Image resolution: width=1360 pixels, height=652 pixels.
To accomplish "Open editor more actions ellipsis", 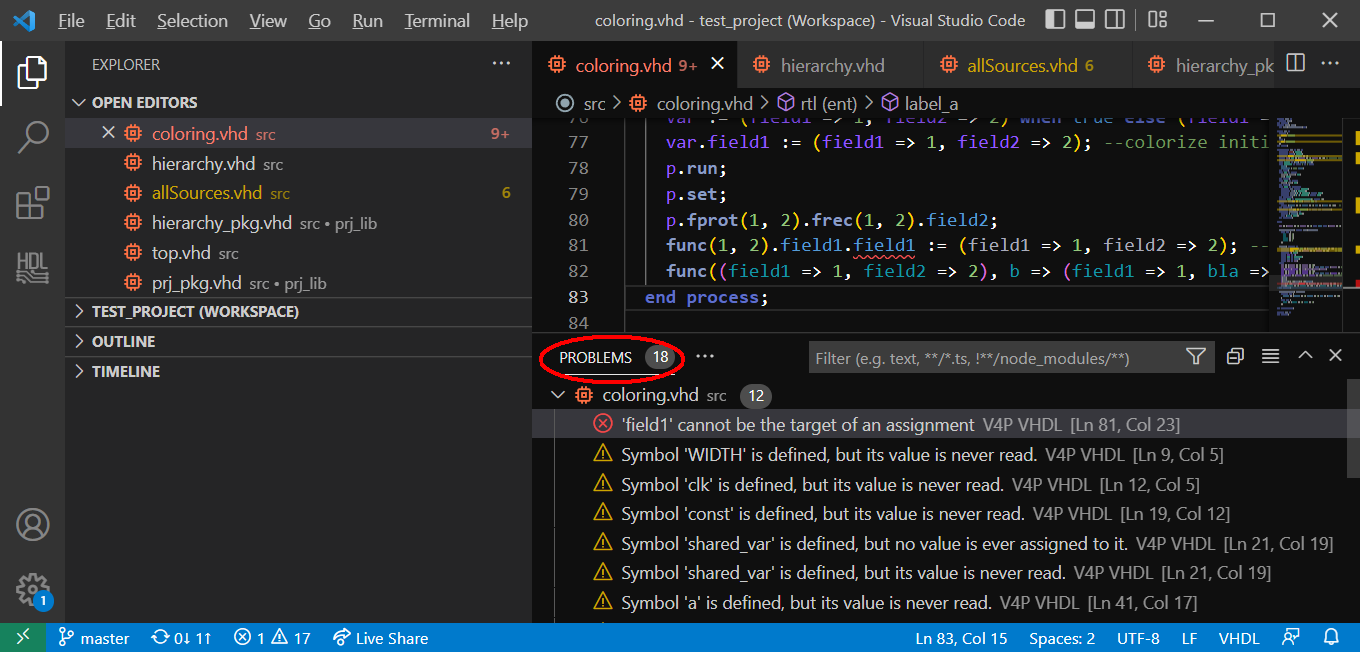I will tap(1330, 64).
